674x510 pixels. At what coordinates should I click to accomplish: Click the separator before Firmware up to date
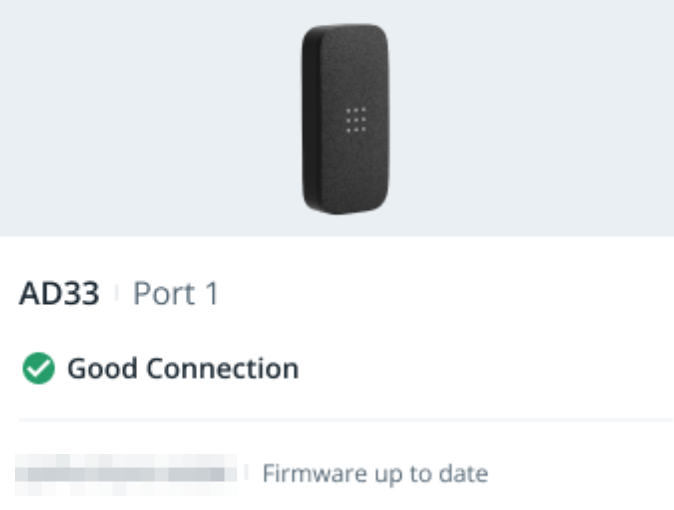246,473
